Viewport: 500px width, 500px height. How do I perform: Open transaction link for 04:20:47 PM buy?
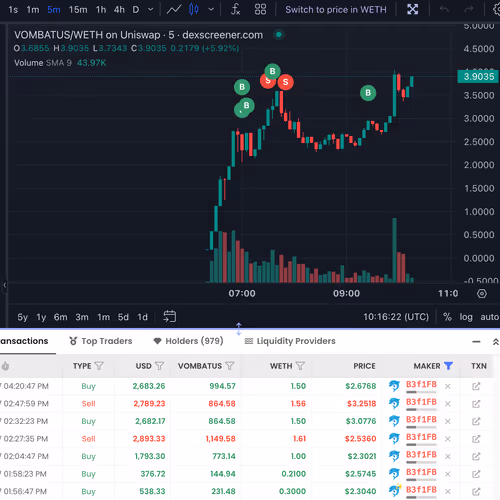tap(476, 386)
